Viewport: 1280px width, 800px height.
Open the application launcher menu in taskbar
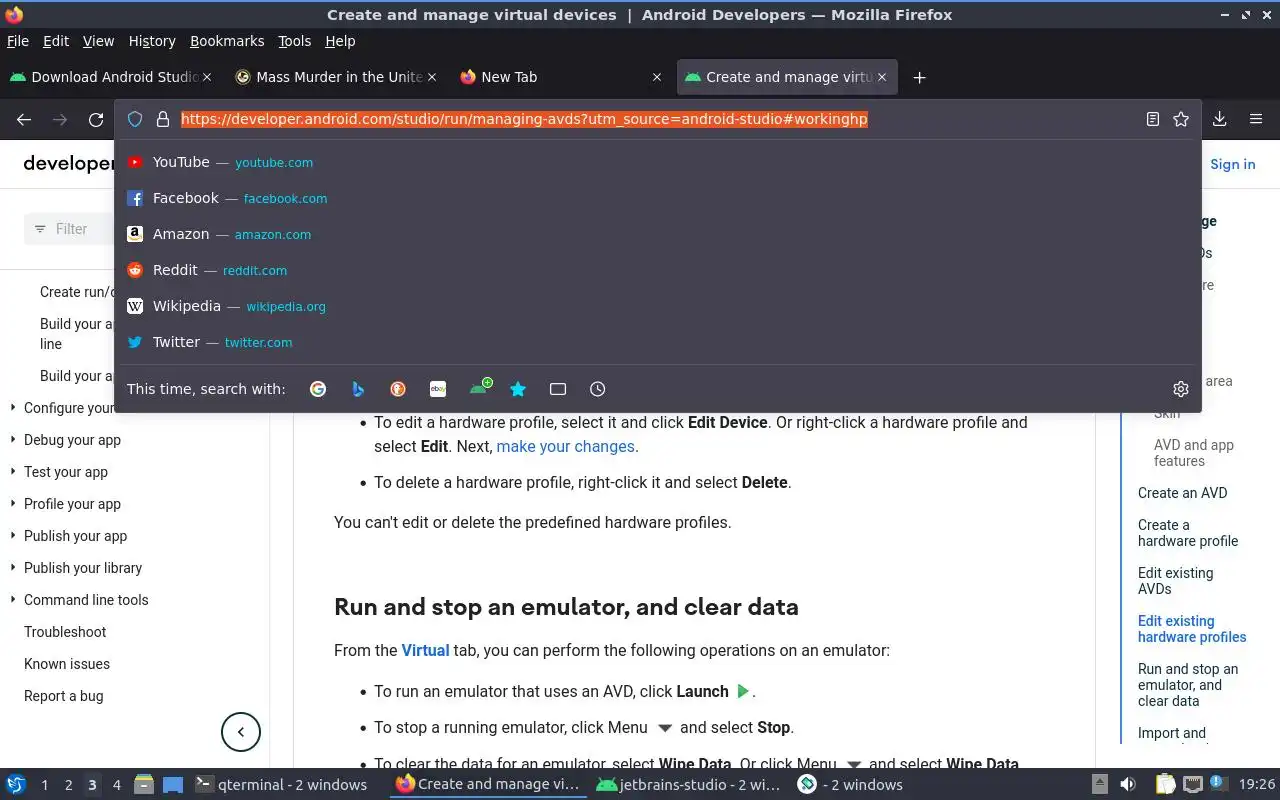click(x=16, y=785)
